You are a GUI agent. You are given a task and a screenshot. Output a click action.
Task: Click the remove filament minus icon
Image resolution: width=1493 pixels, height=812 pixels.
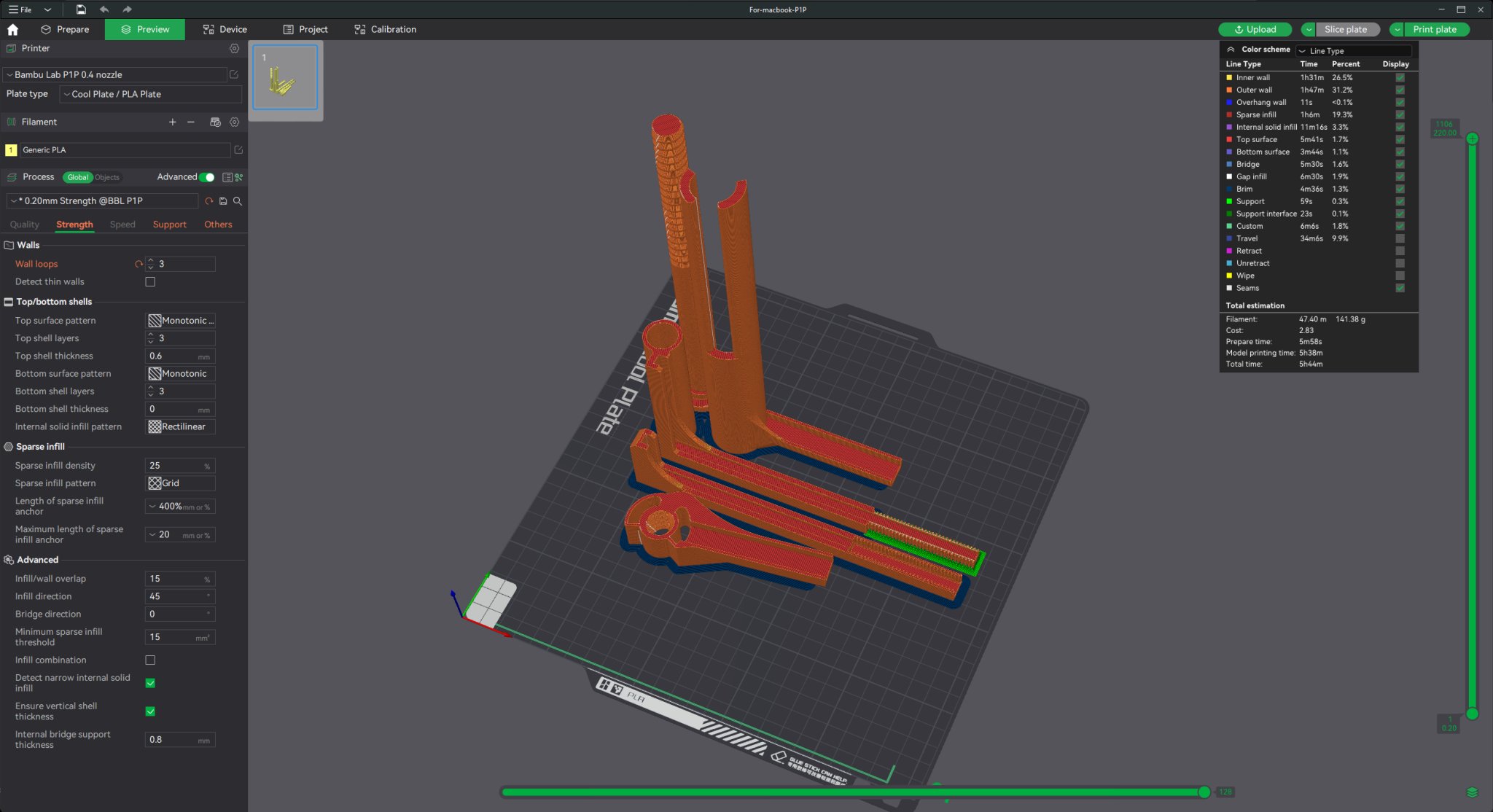click(191, 122)
